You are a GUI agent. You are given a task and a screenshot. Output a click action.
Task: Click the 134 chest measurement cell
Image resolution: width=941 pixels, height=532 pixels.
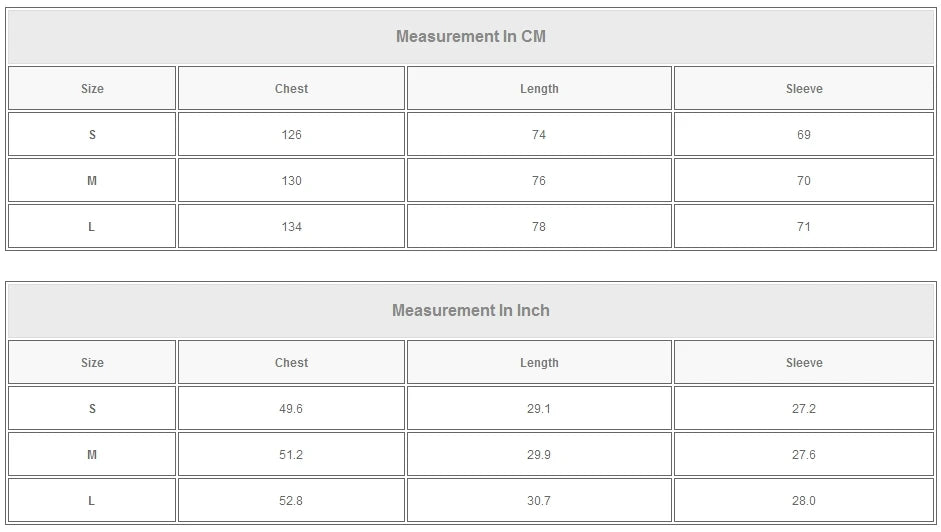[x=291, y=227]
